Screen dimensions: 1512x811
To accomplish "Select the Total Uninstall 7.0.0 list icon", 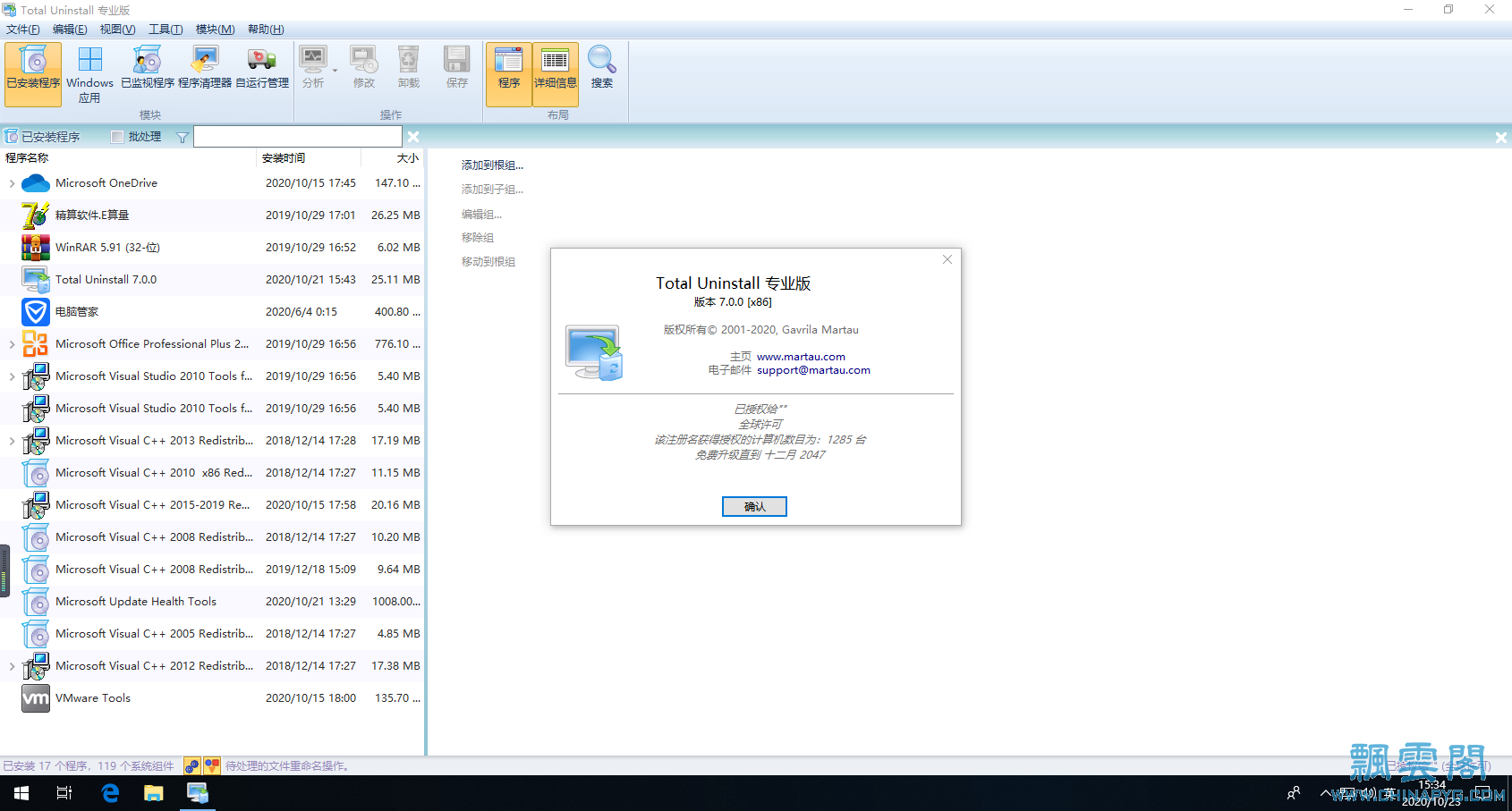I will coord(36,280).
